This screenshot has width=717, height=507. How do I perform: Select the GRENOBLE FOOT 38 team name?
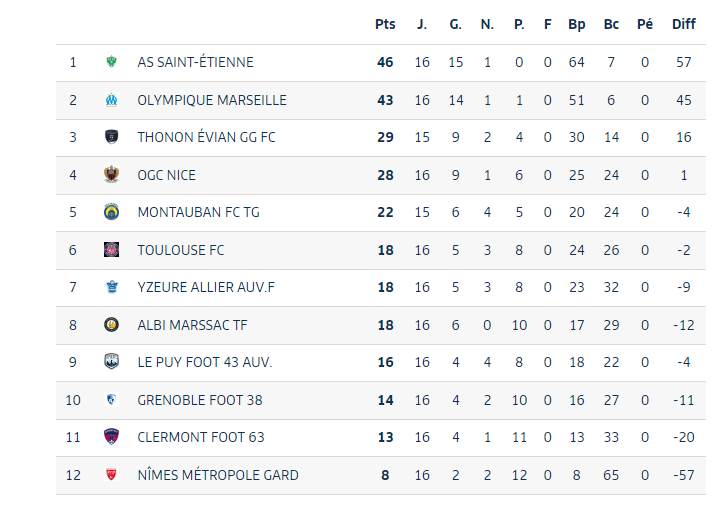(200, 400)
